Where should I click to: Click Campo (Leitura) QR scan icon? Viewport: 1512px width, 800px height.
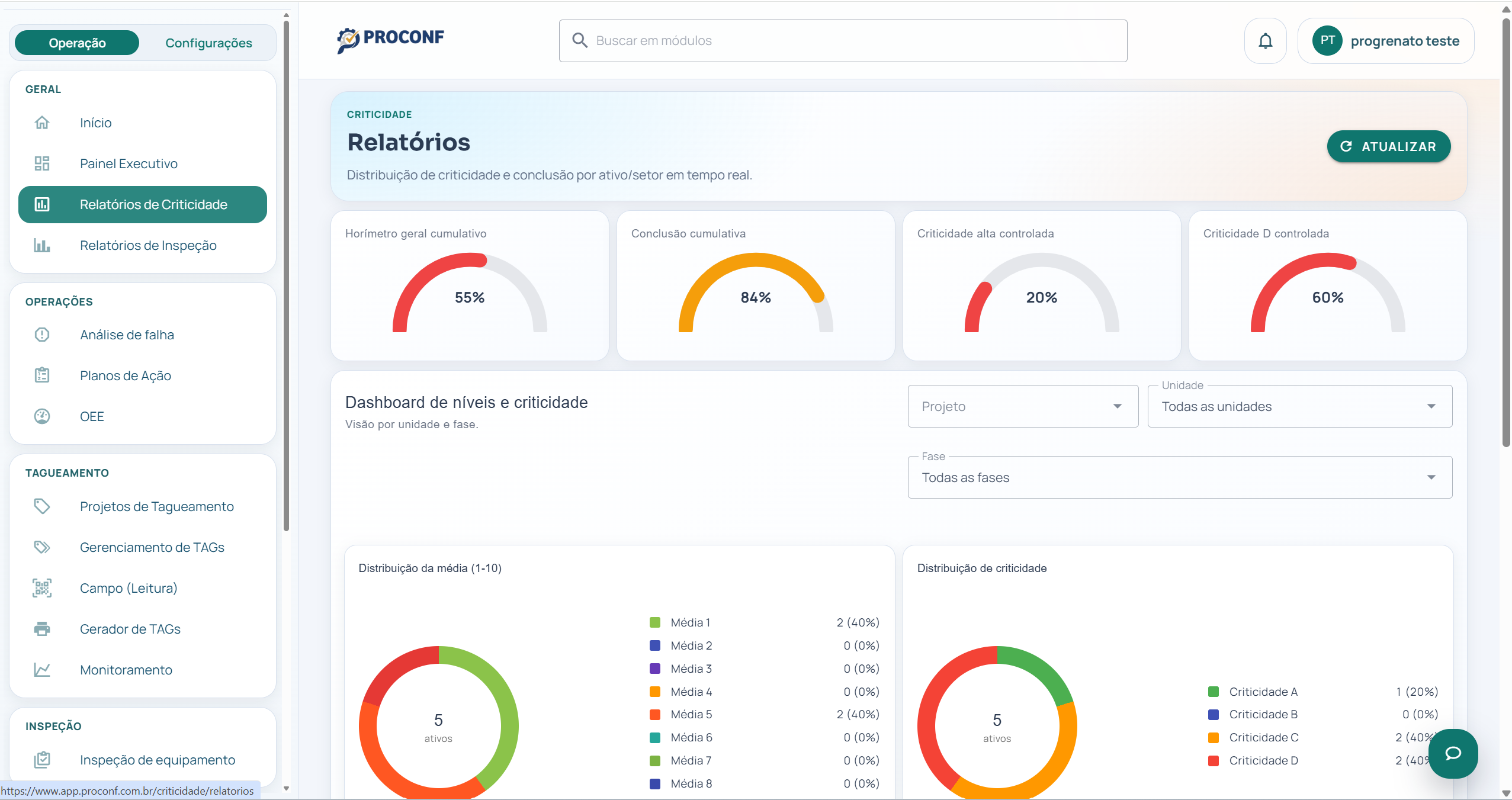(x=42, y=588)
